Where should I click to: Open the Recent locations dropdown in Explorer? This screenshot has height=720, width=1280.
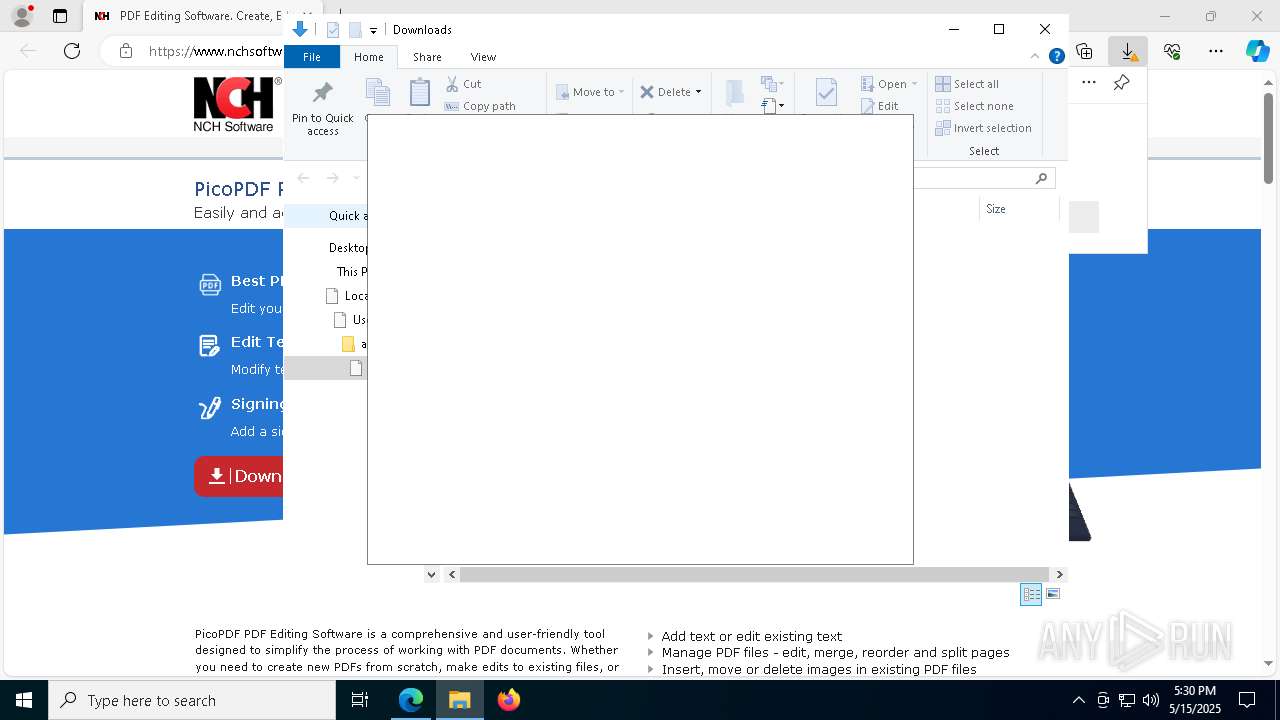coord(356,178)
